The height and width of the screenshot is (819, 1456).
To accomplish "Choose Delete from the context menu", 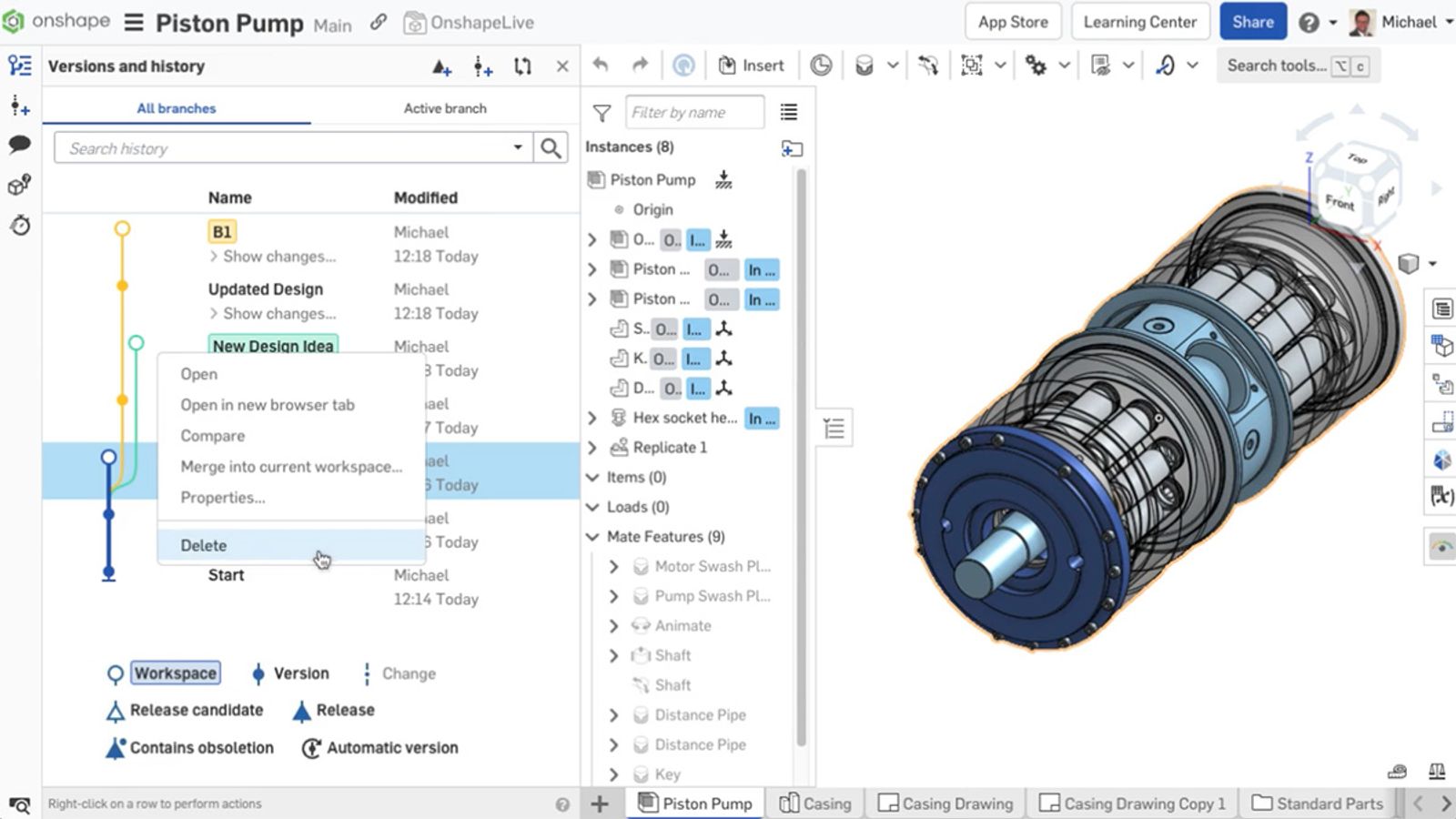I will (204, 545).
